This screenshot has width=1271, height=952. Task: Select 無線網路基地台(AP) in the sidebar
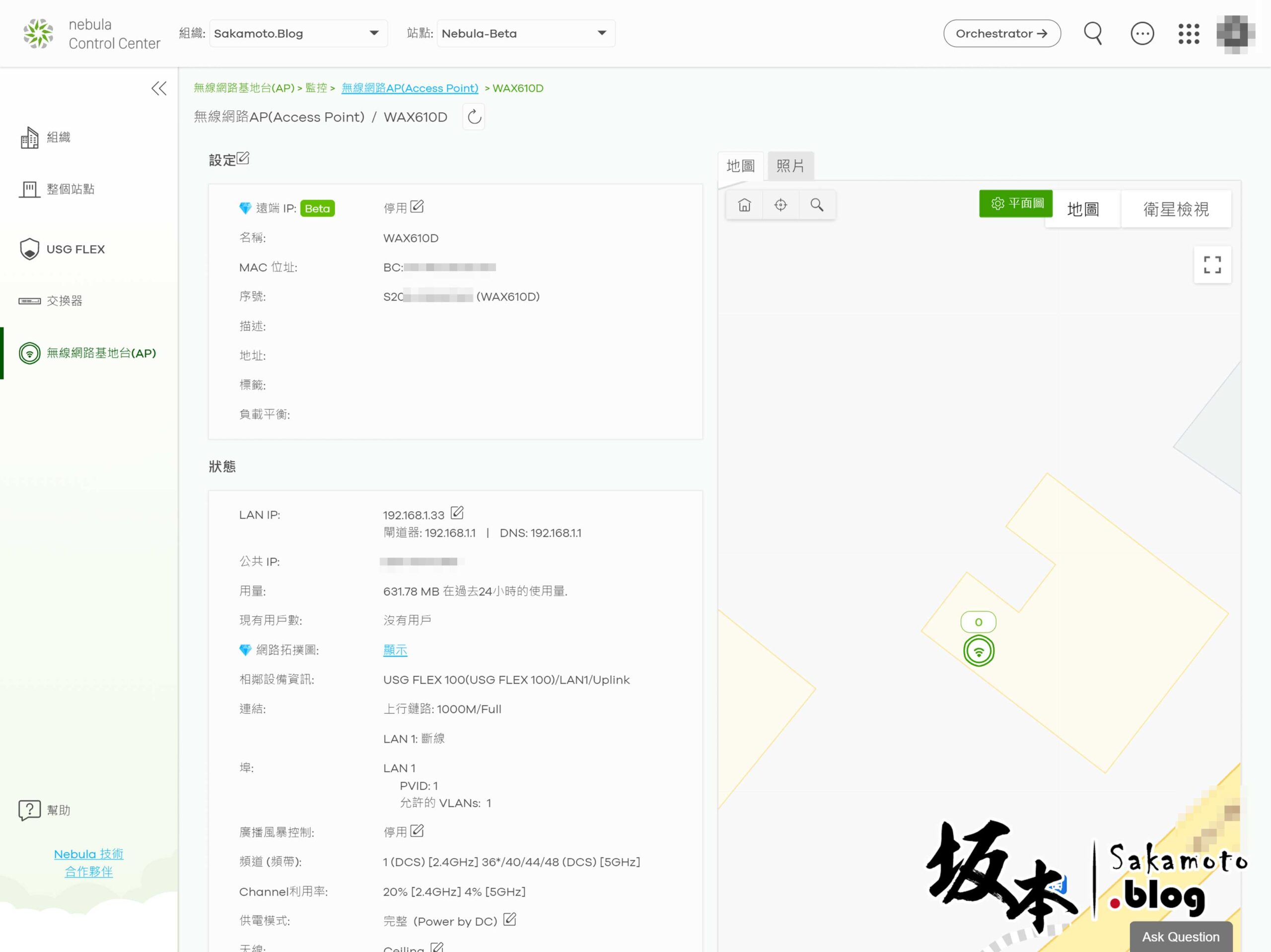[x=87, y=353]
